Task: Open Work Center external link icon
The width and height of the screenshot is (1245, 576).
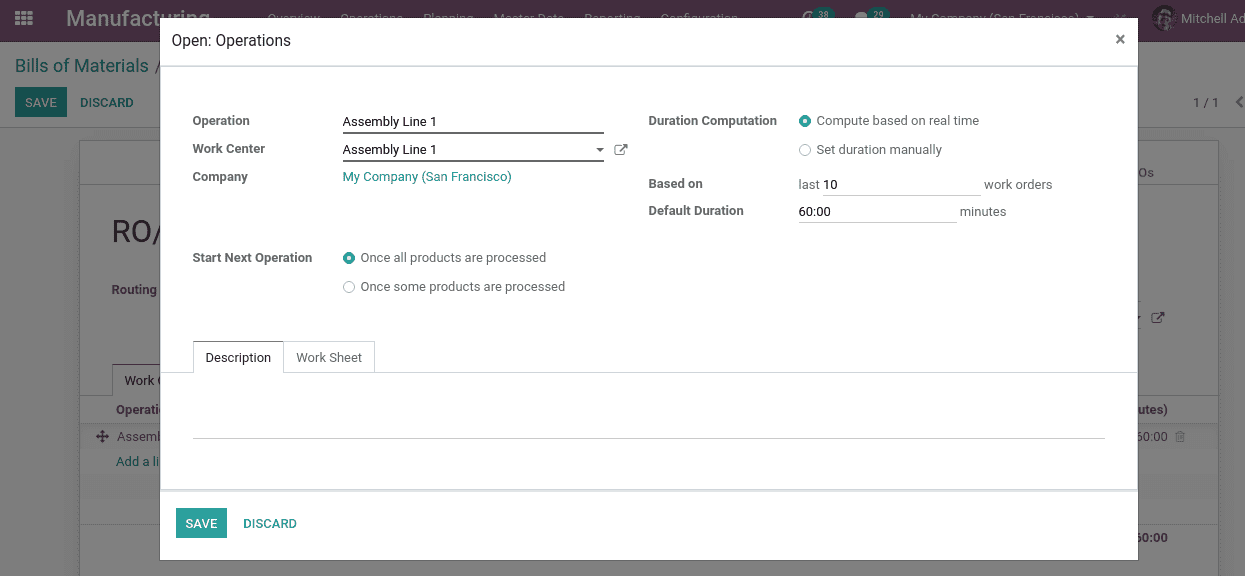Action: point(621,150)
